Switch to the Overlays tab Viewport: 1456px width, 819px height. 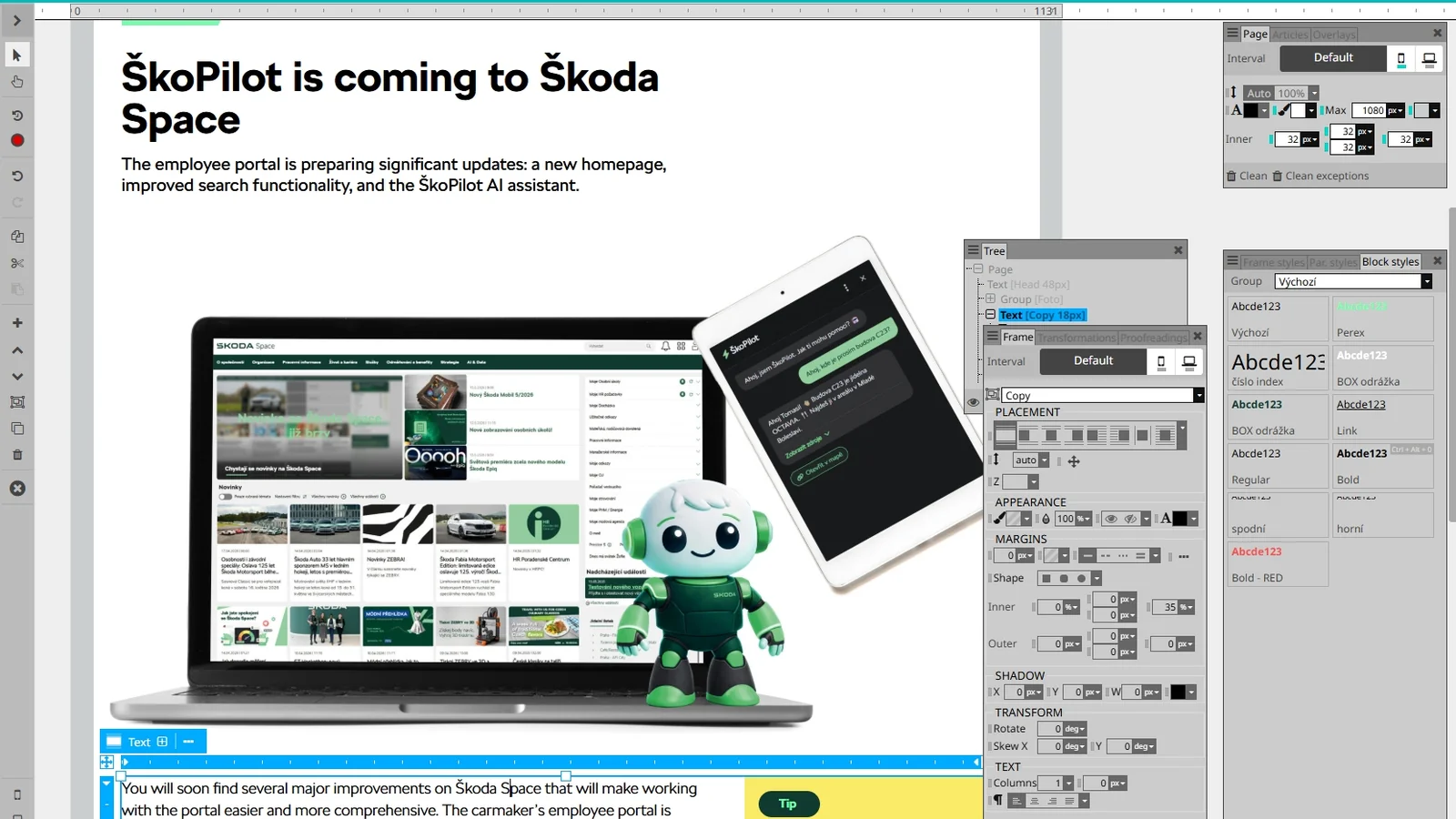click(1333, 35)
